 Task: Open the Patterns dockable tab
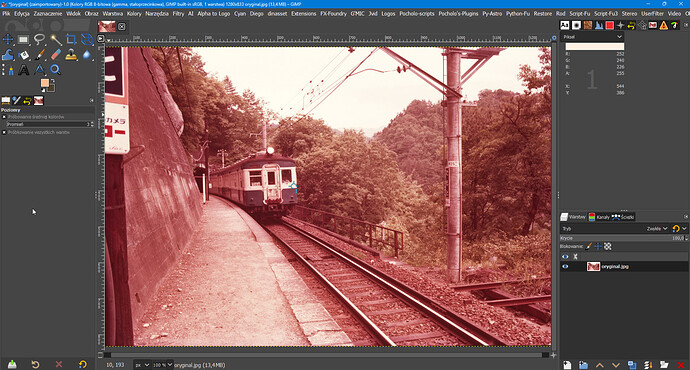(x=587, y=26)
